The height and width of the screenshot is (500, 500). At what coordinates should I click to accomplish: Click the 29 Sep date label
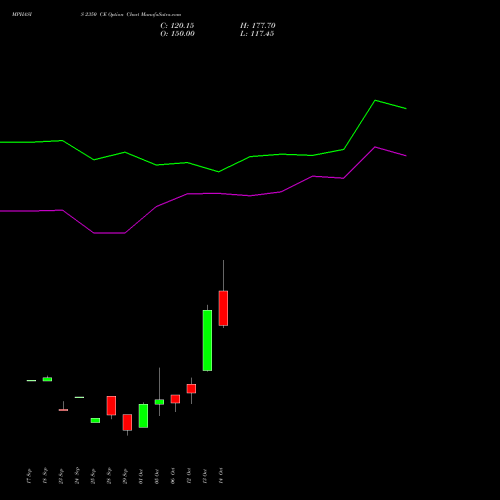[125, 476]
